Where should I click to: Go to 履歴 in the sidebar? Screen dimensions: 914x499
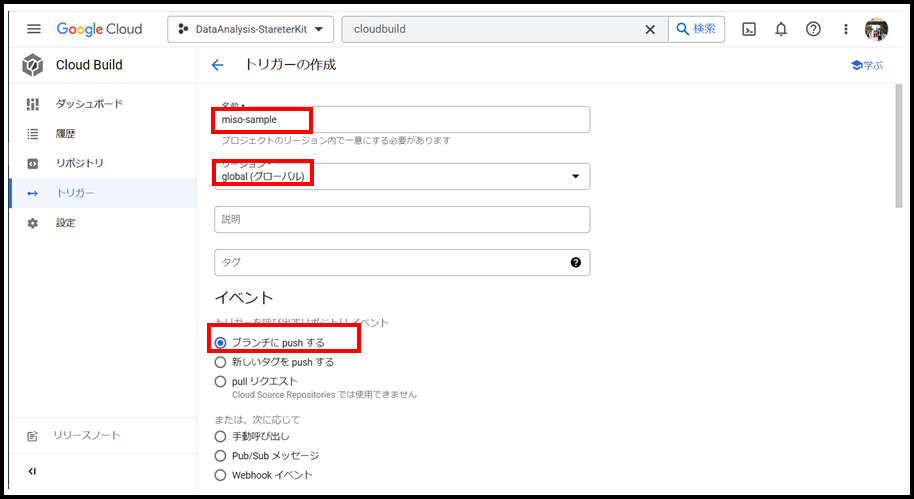click(65, 133)
